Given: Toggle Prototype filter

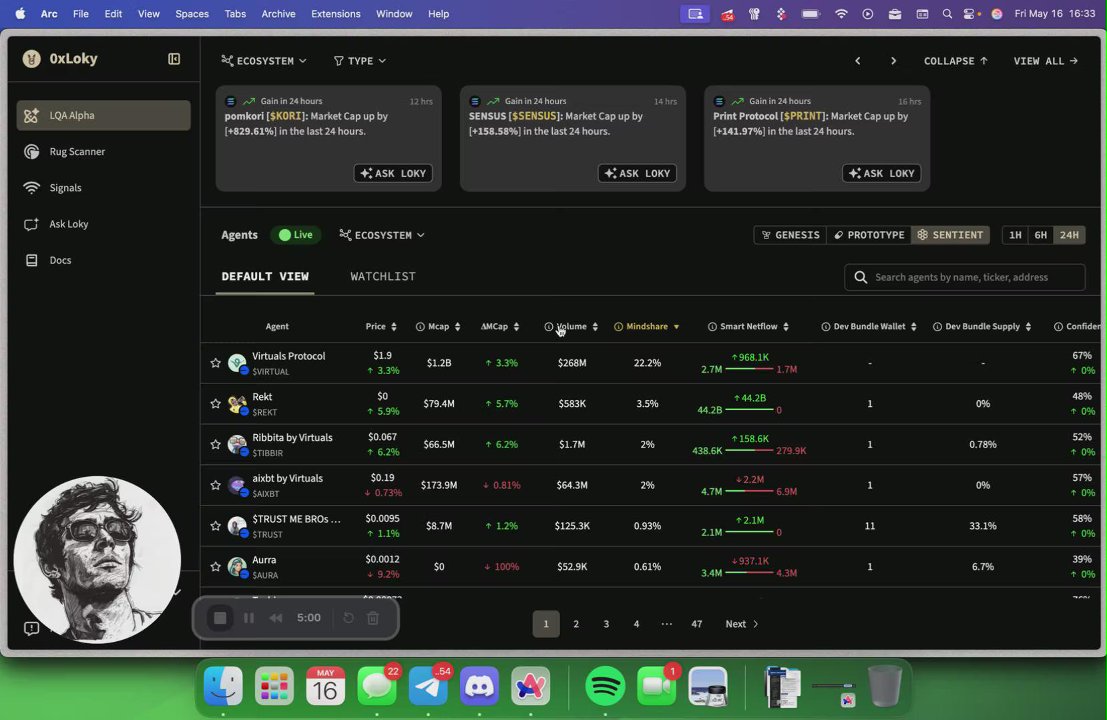Looking at the screenshot, I should [868, 235].
